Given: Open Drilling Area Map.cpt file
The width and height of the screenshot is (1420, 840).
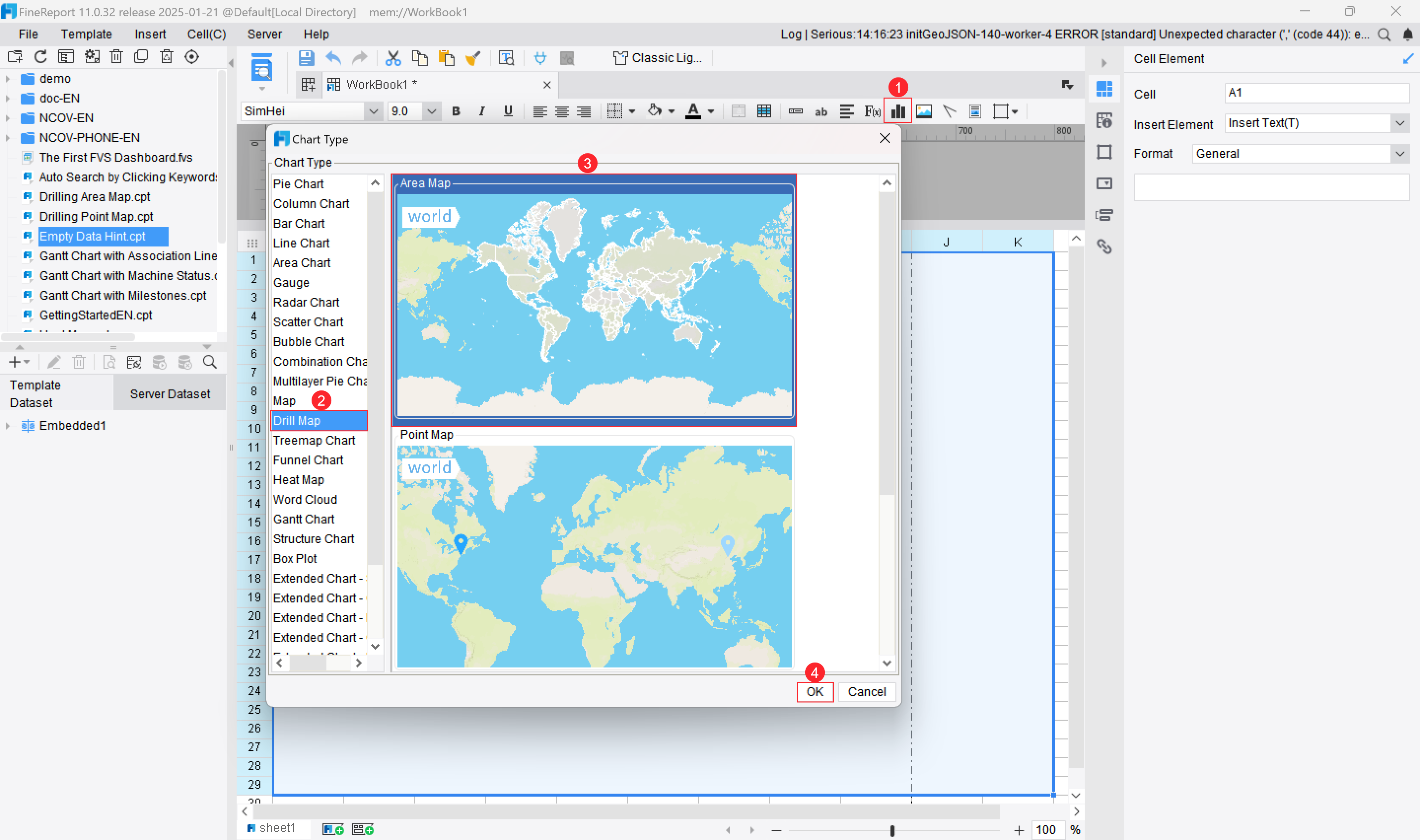Looking at the screenshot, I should (95, 197).
